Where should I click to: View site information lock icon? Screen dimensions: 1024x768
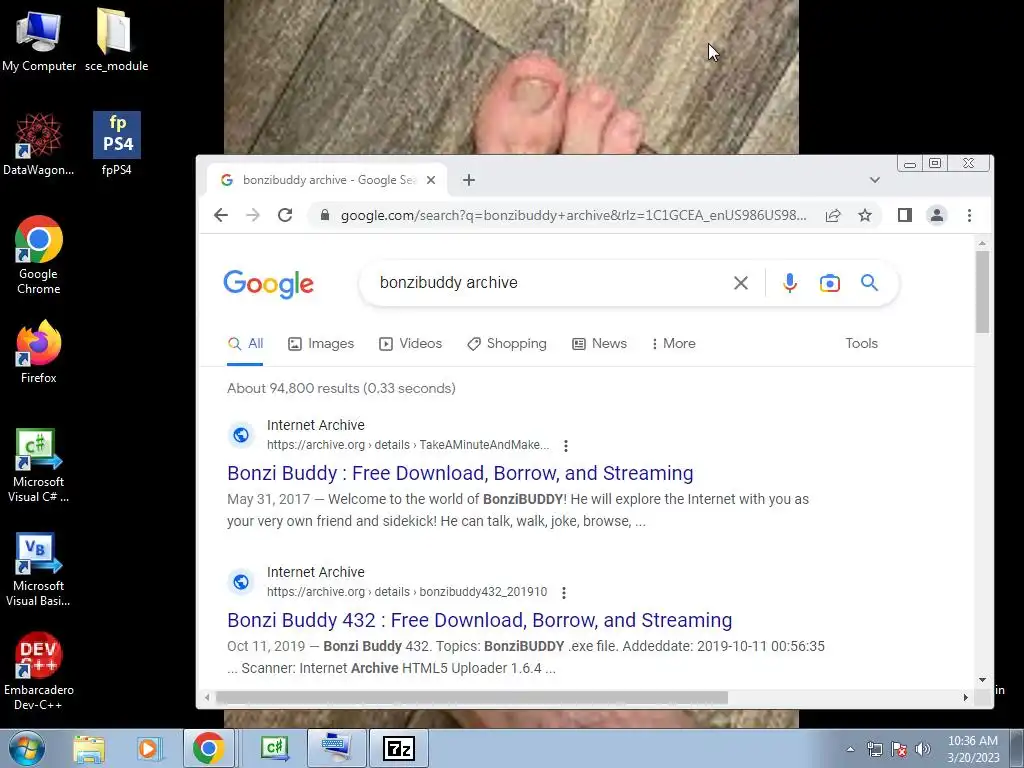[x=325, y=215]
